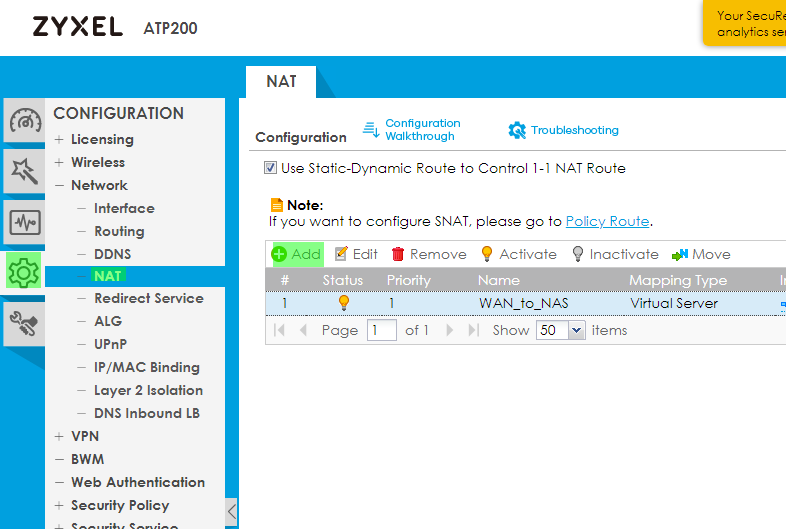Expand the VPN menu section
786x529 pixels.
pos(60,436)
